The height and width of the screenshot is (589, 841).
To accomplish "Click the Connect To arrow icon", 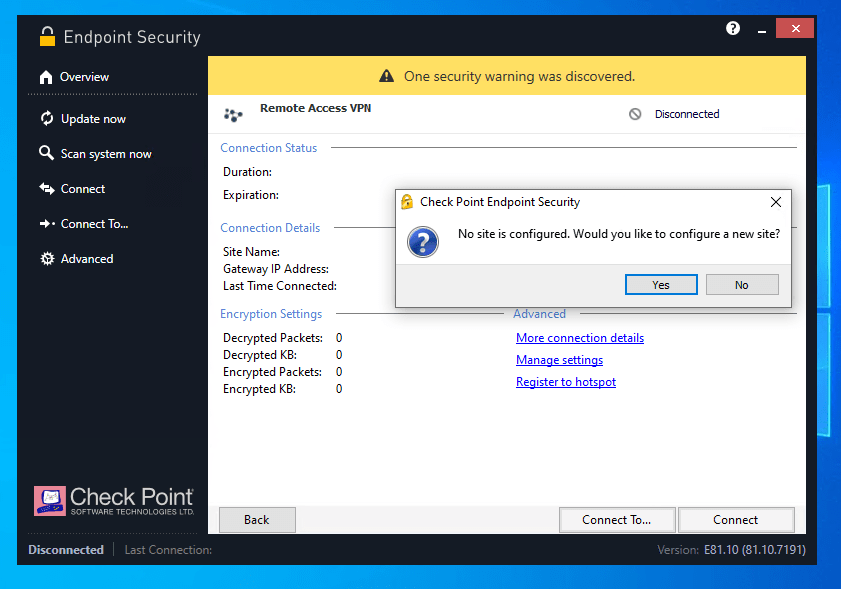I will click(x=47, y=223).
